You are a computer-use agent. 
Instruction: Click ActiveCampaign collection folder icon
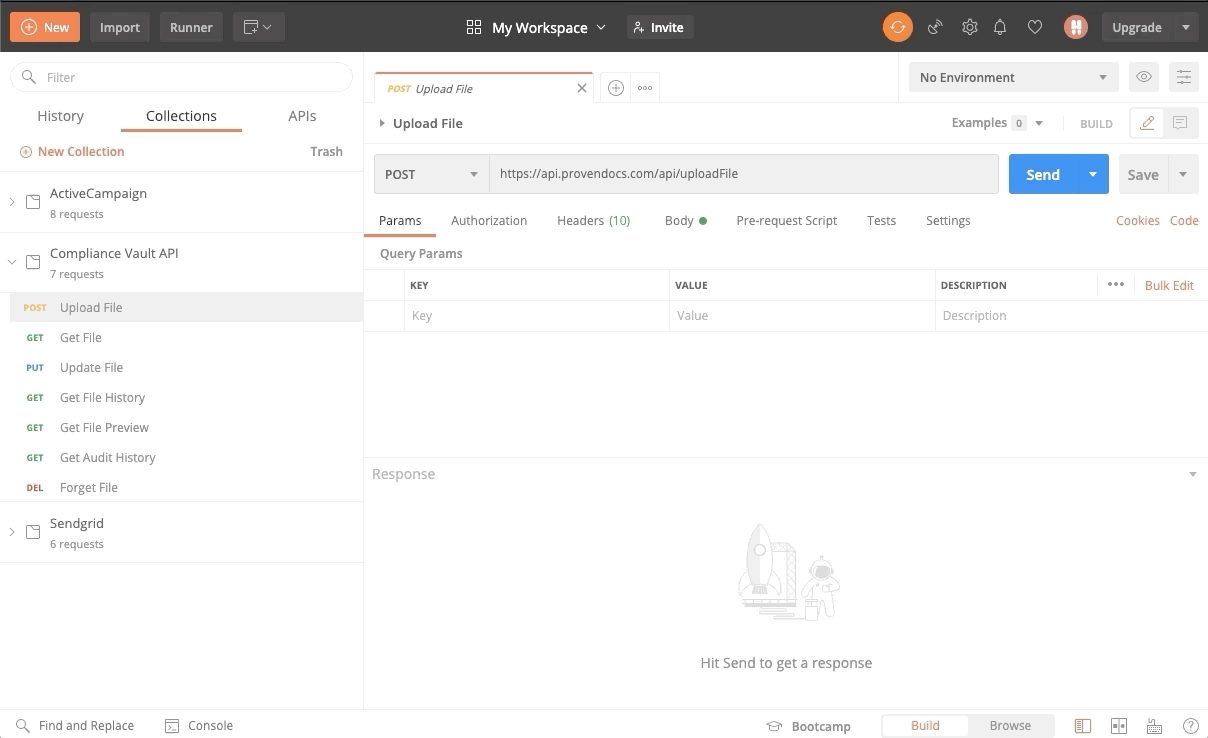click(33, 201)
